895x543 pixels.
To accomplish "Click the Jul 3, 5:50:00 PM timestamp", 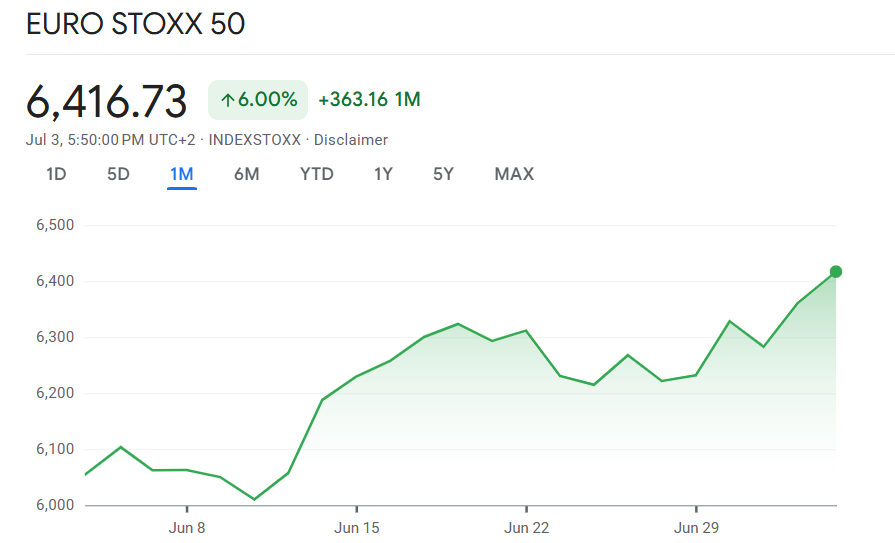I will click(x=110, y=140).
